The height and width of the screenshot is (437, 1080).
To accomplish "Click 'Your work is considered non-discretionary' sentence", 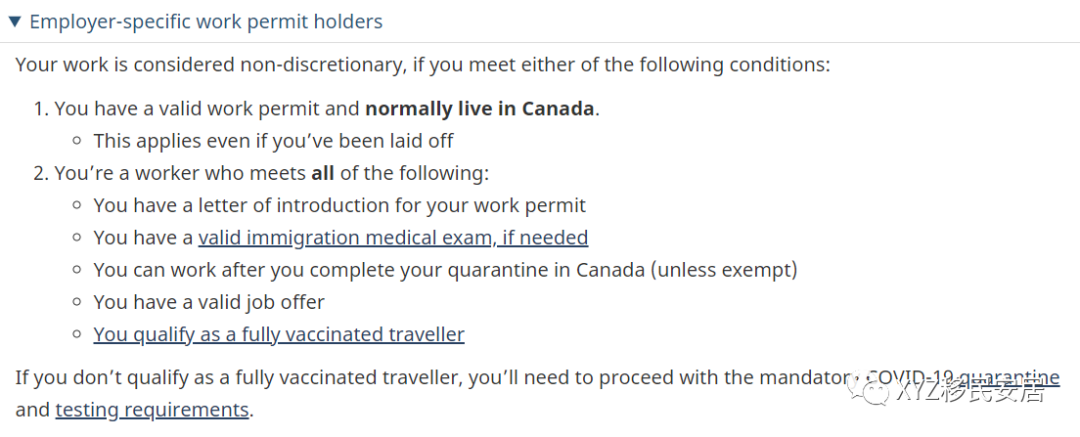I will 423,65.
